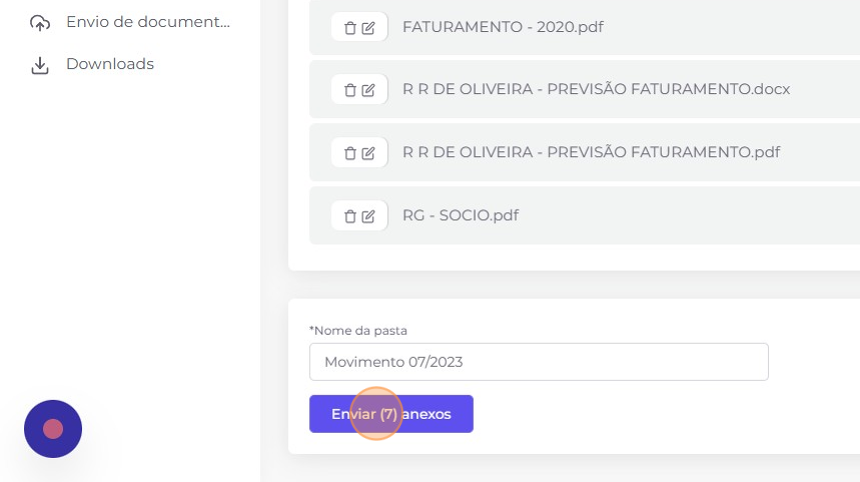This screenshot has width=860, height=482.
Task: Click the PREVISÃO FATURAMENTO.pdf file name
Action: 591,152
